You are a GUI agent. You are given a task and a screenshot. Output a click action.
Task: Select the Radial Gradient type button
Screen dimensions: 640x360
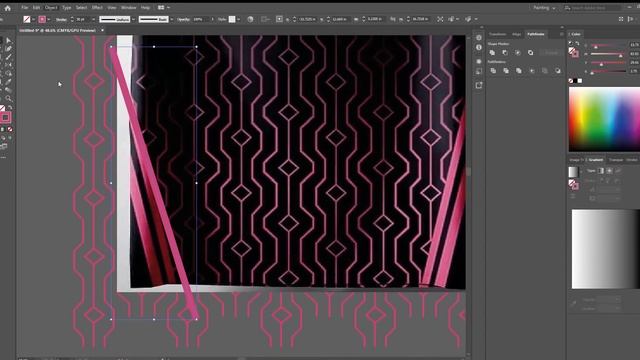pos(609,171)
